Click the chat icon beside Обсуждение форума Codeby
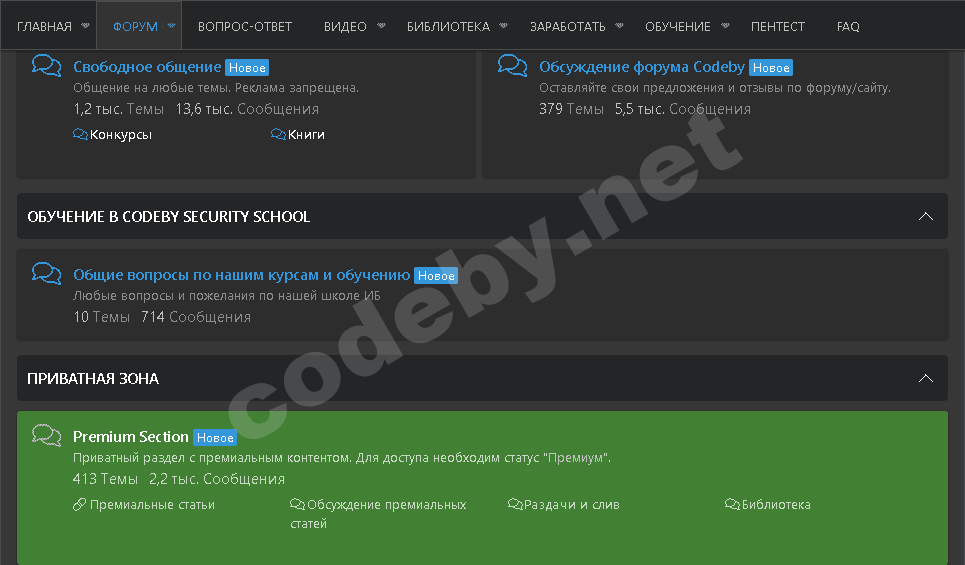The image size is (965, 565). (513, 65)
